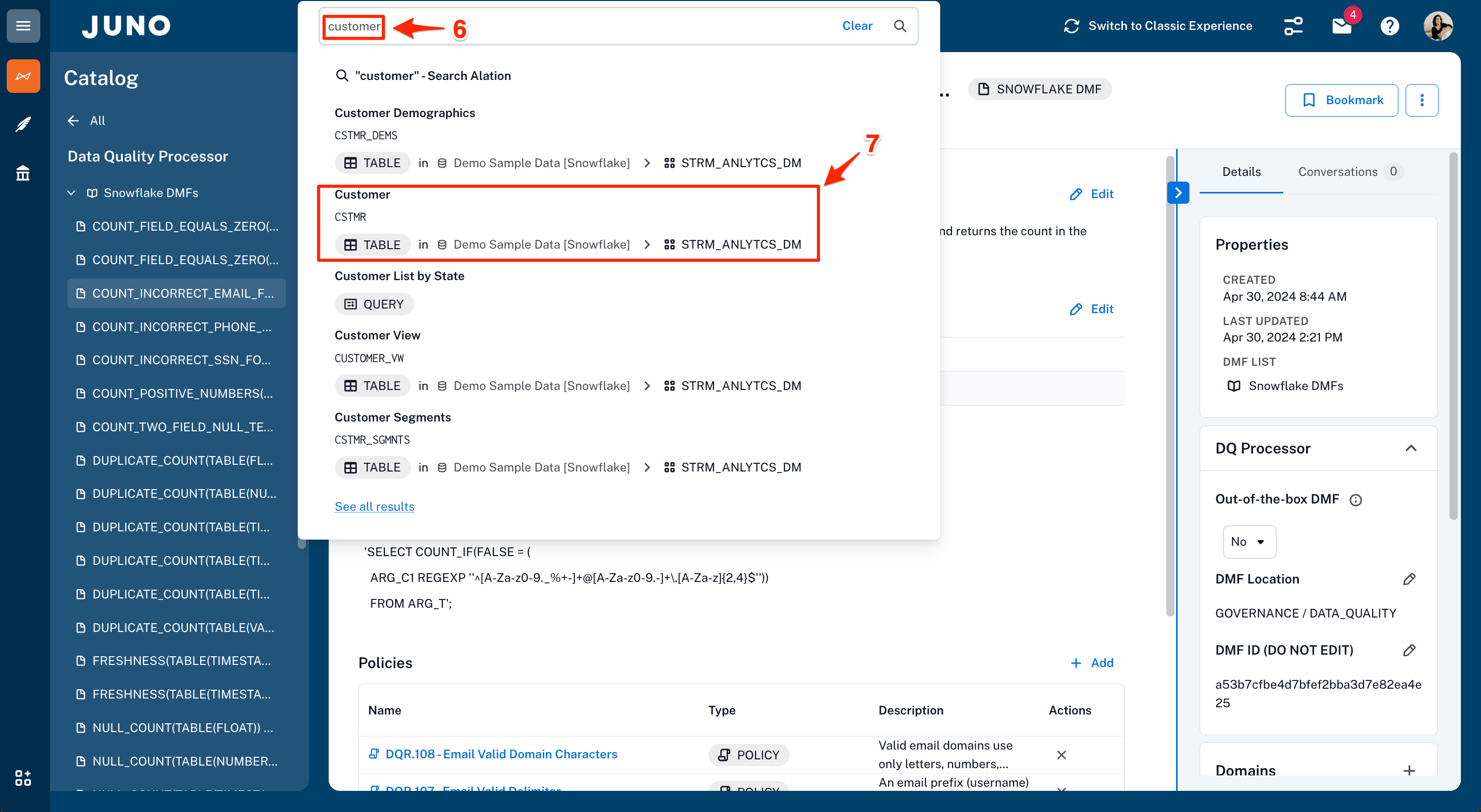The height and width of the screenshot is (812, 1481).
Task: Click the search magnifier icon in search box
Action: (900, 26)
